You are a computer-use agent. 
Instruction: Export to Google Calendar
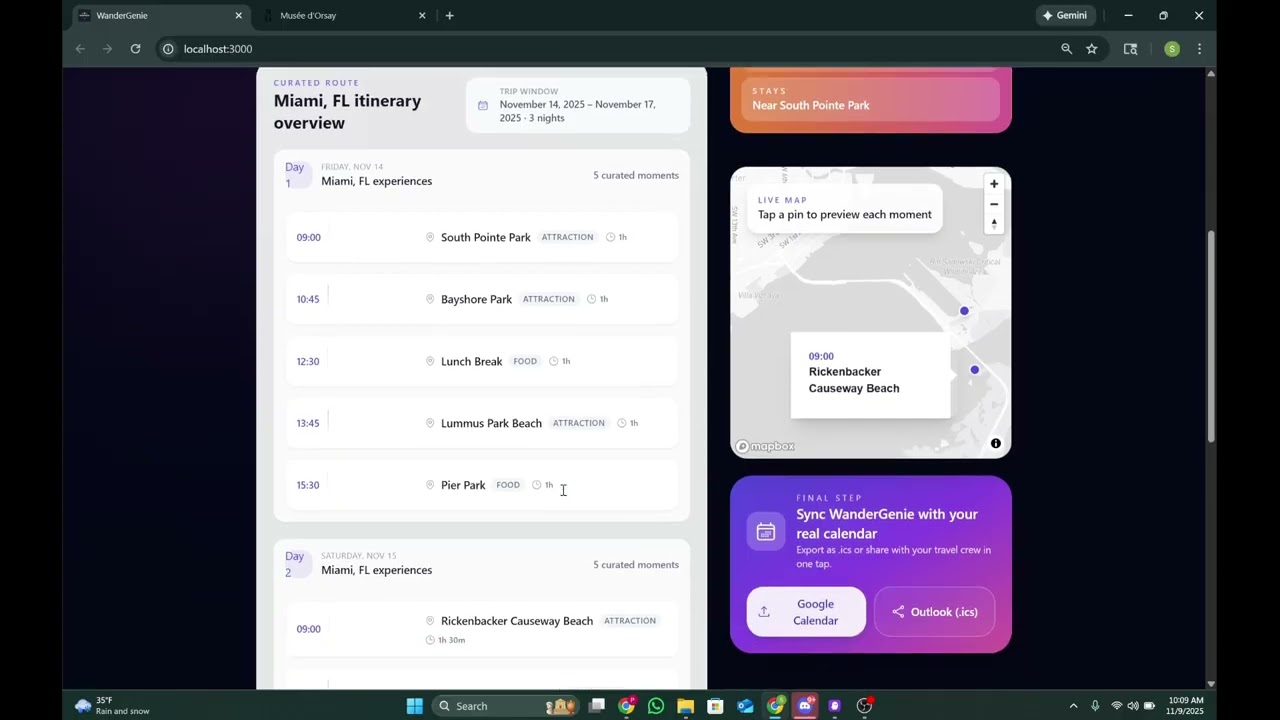pos(806,612)
